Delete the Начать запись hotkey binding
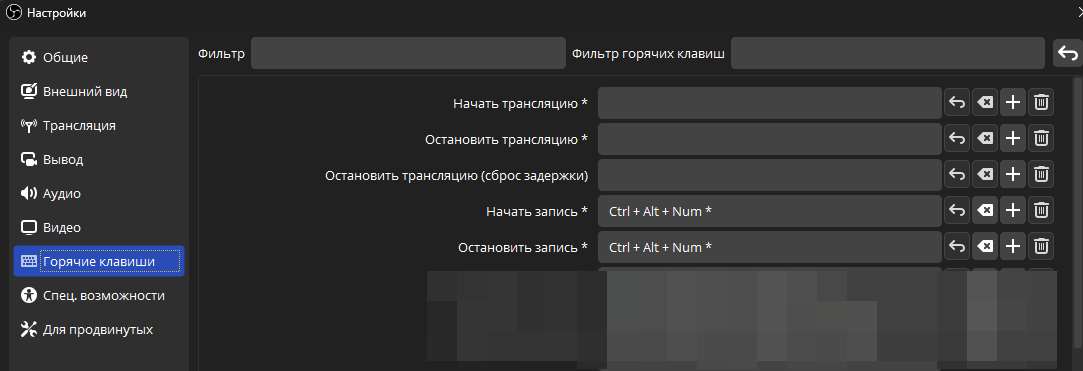Screen dimensions: 1083x371 1041,211
